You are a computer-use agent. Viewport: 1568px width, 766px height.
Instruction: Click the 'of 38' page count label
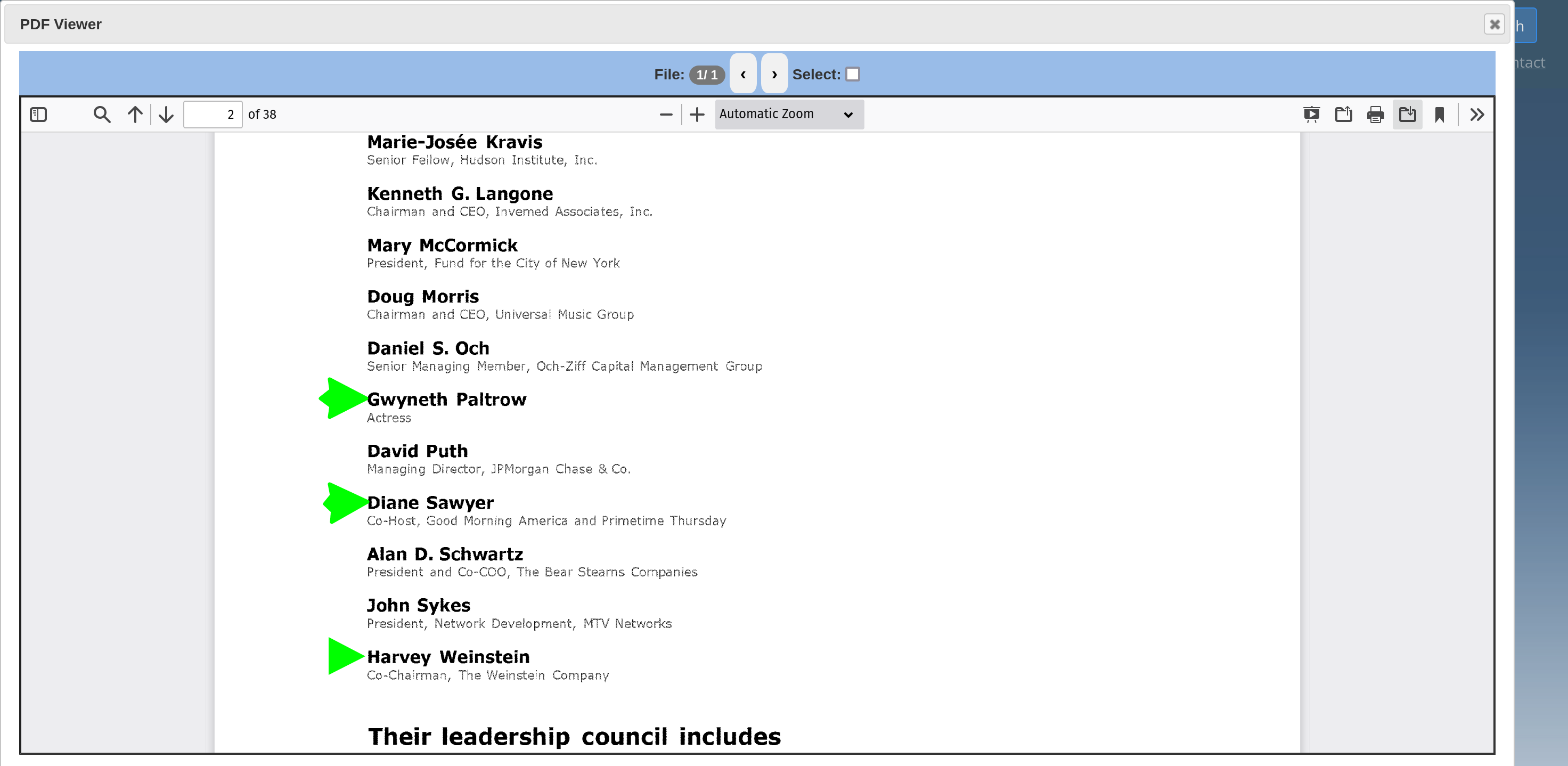(262, 115)
